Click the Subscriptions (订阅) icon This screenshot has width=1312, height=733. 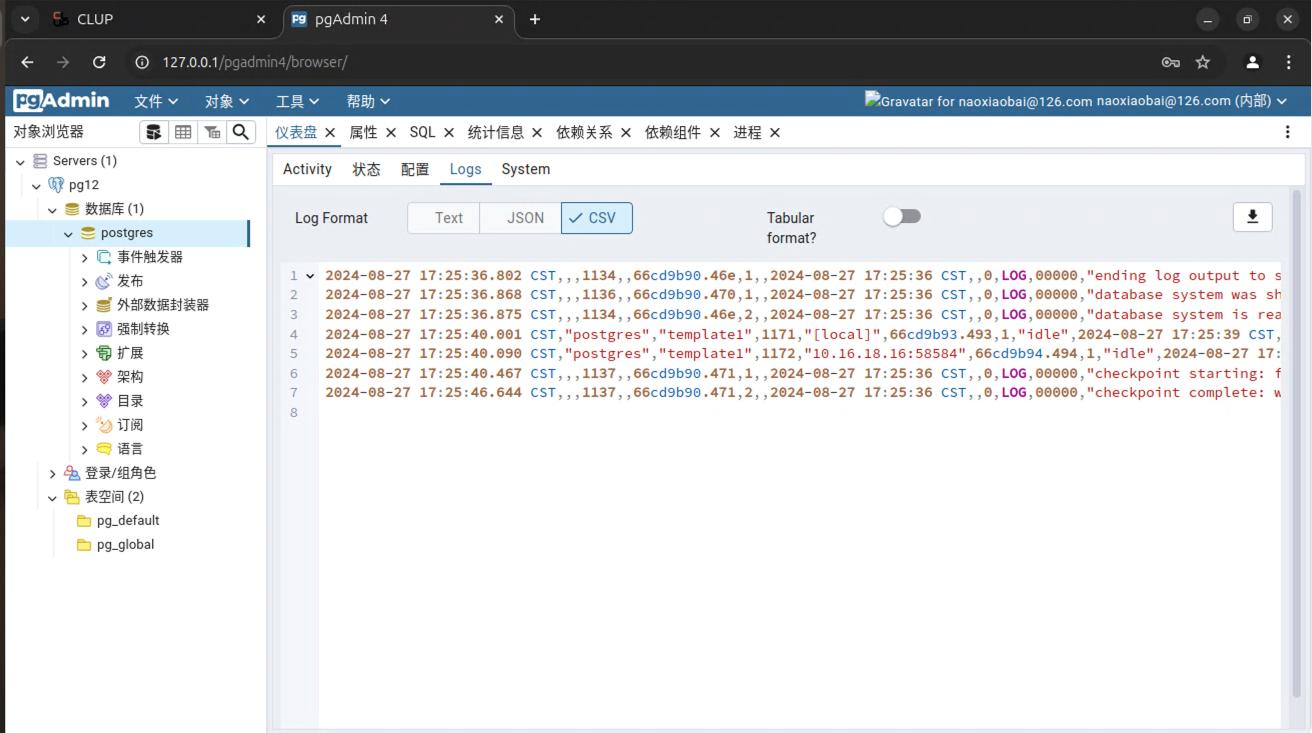(104, 425)
